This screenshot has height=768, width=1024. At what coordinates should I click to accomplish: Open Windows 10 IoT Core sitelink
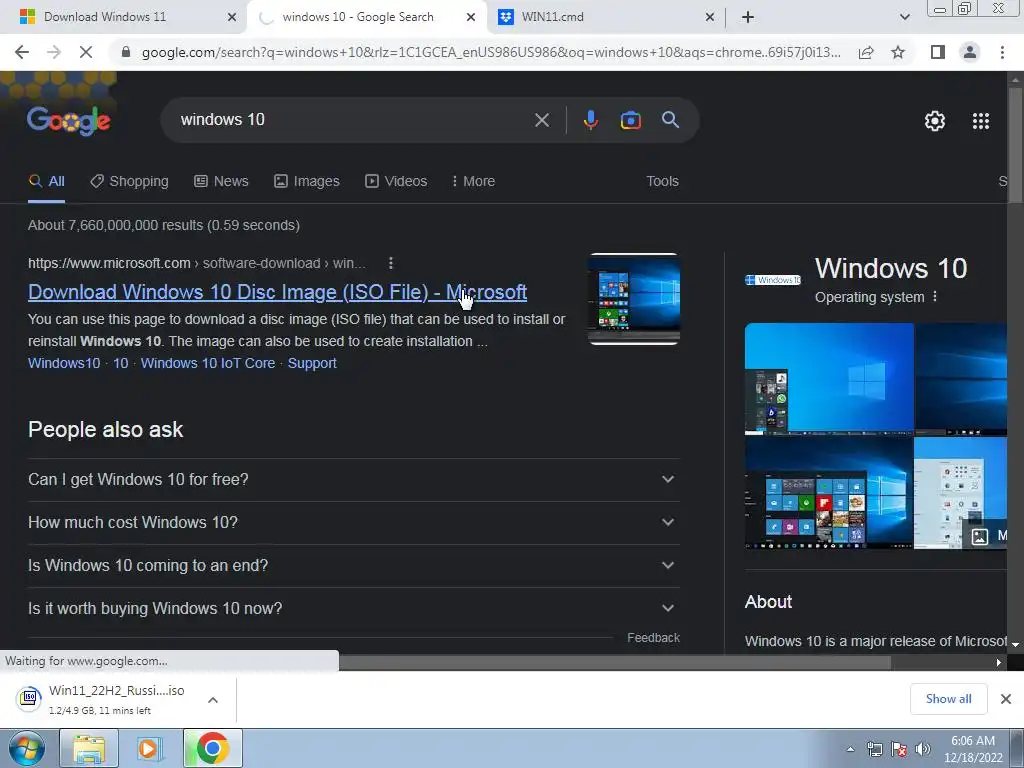coord(208,363)
